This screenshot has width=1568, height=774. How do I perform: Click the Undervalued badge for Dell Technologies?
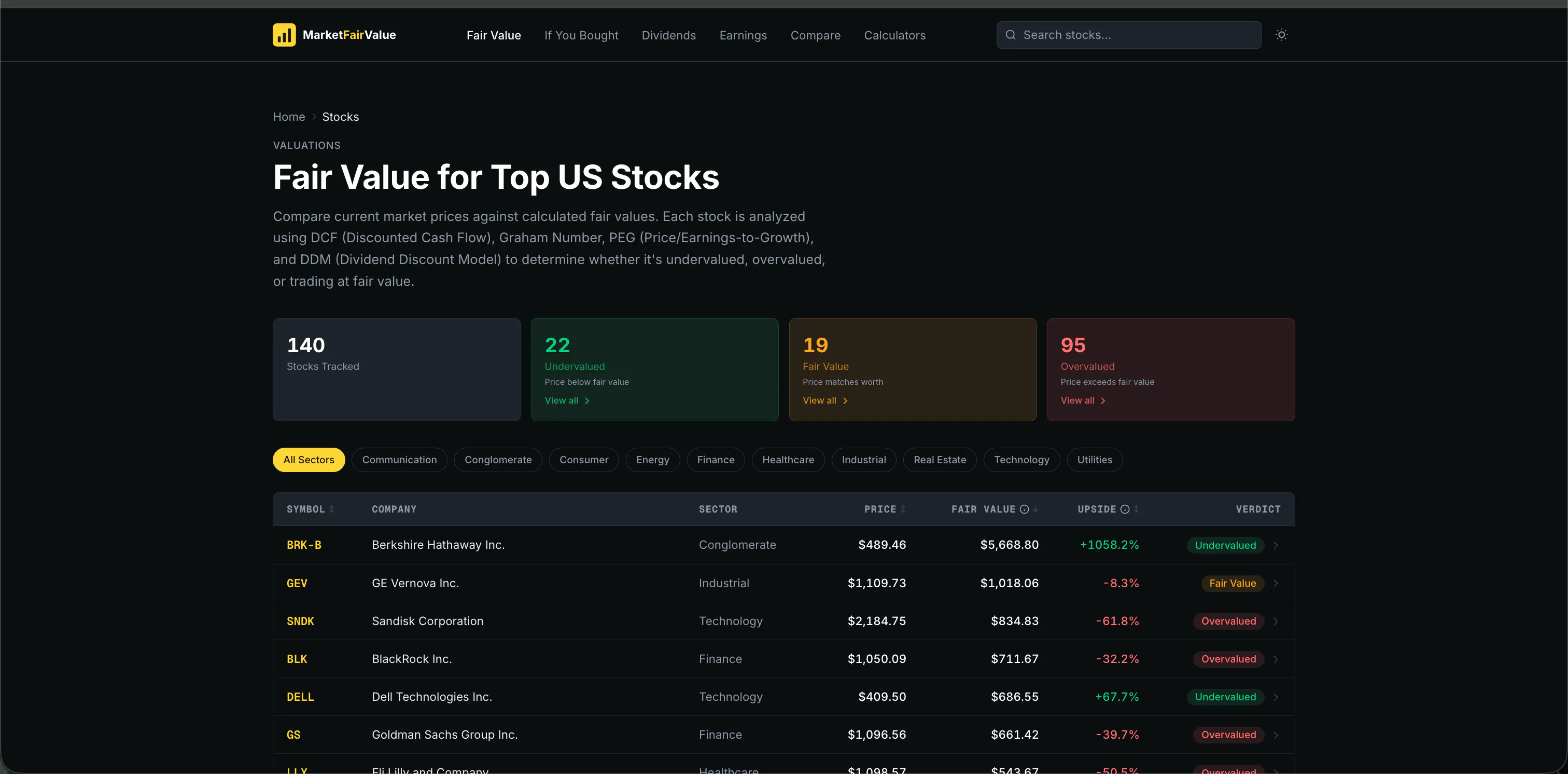click(x=1225, y=697)
